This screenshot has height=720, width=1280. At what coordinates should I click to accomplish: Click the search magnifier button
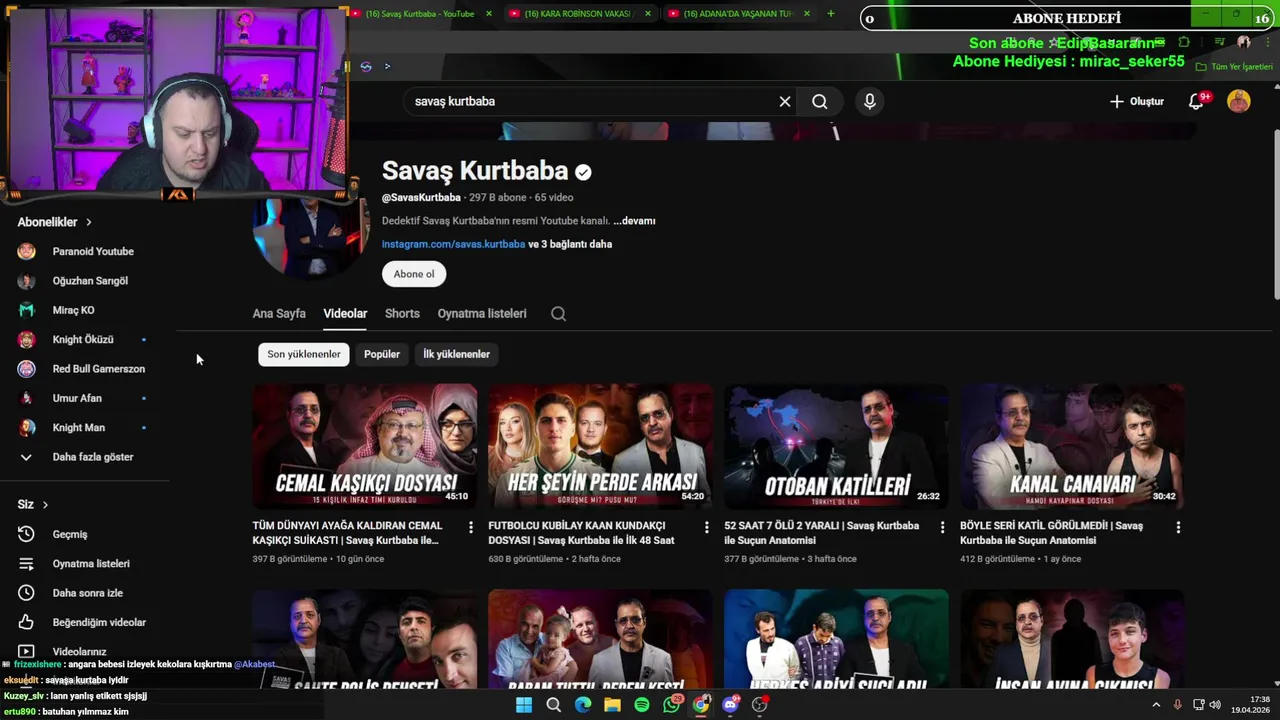pyautogui.click(x=820, y=101)
